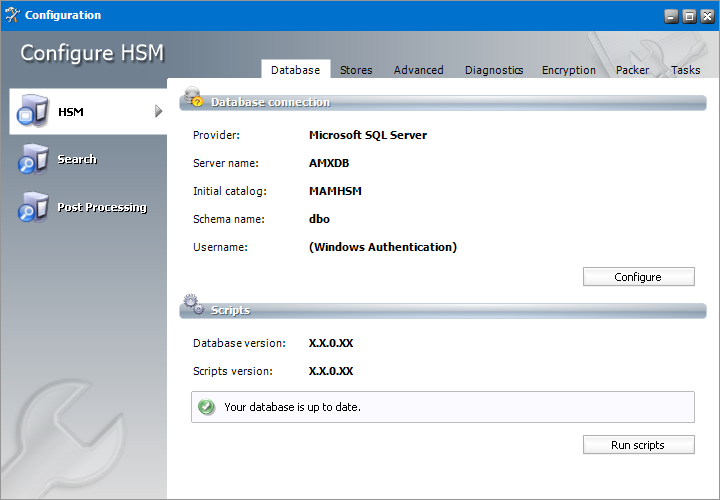720x500 pixels.
Task: Click the Run scripts button
Action: 638,445
